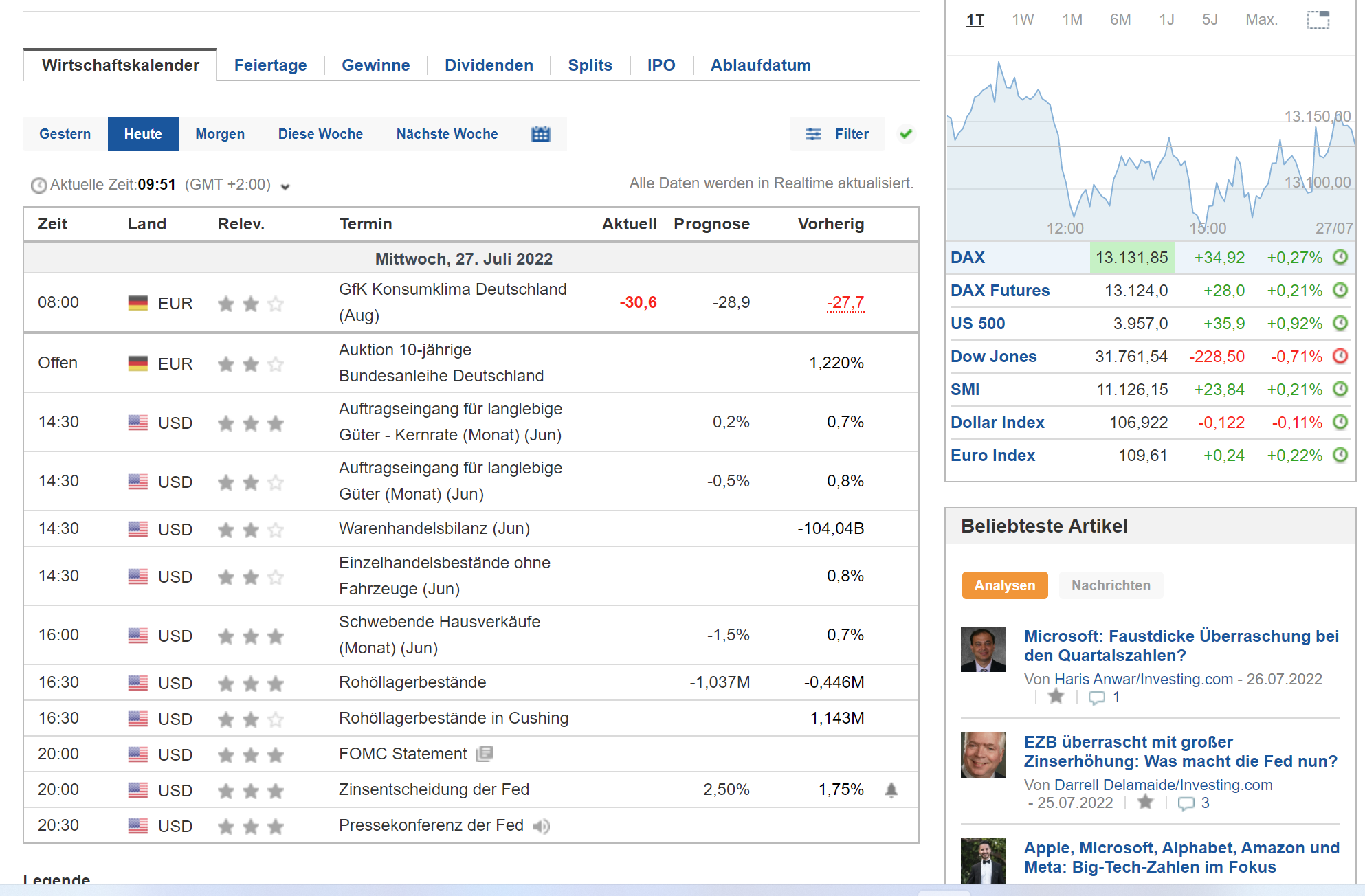Open the calendar date picker icon
Image resolution: width=1365 pixels, height=896 pixels.
[x=541, y=134]
